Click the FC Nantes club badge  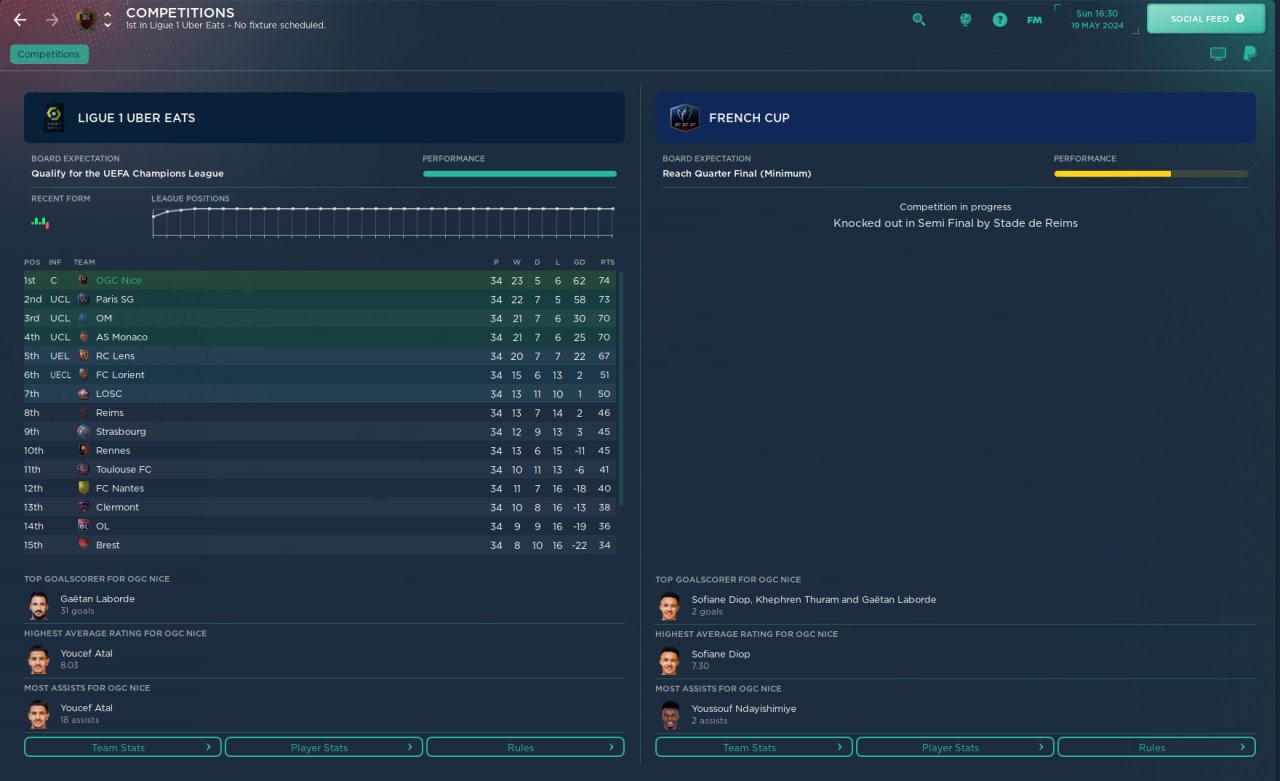coord(84,489)
